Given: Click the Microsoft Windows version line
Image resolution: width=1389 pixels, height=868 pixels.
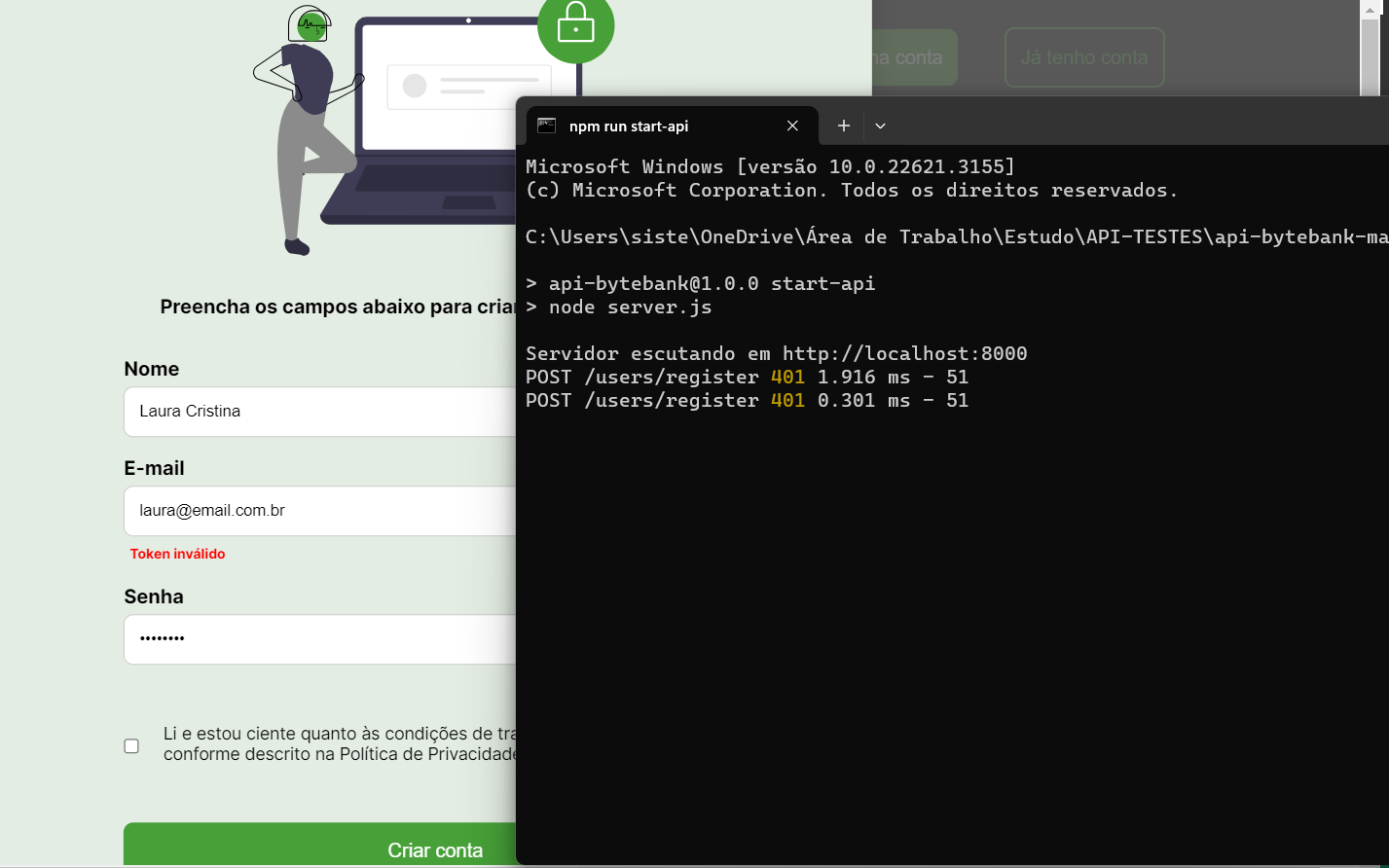Looking at the screenshot, I should (x=770, y=166).
